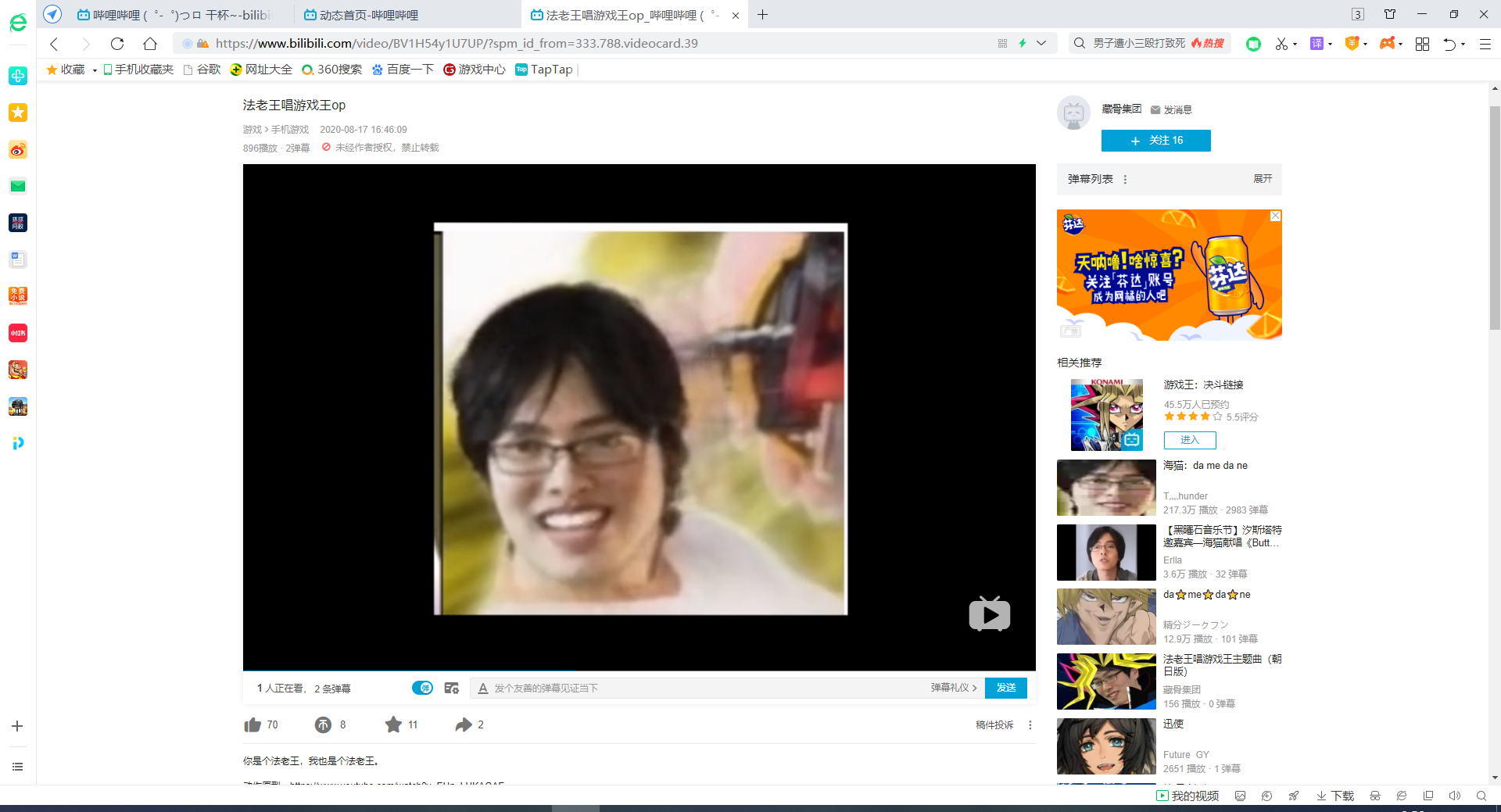Open 小红书 sidebar icon
The height and width of the screenshot is (812, 1501).
[18, 333]
